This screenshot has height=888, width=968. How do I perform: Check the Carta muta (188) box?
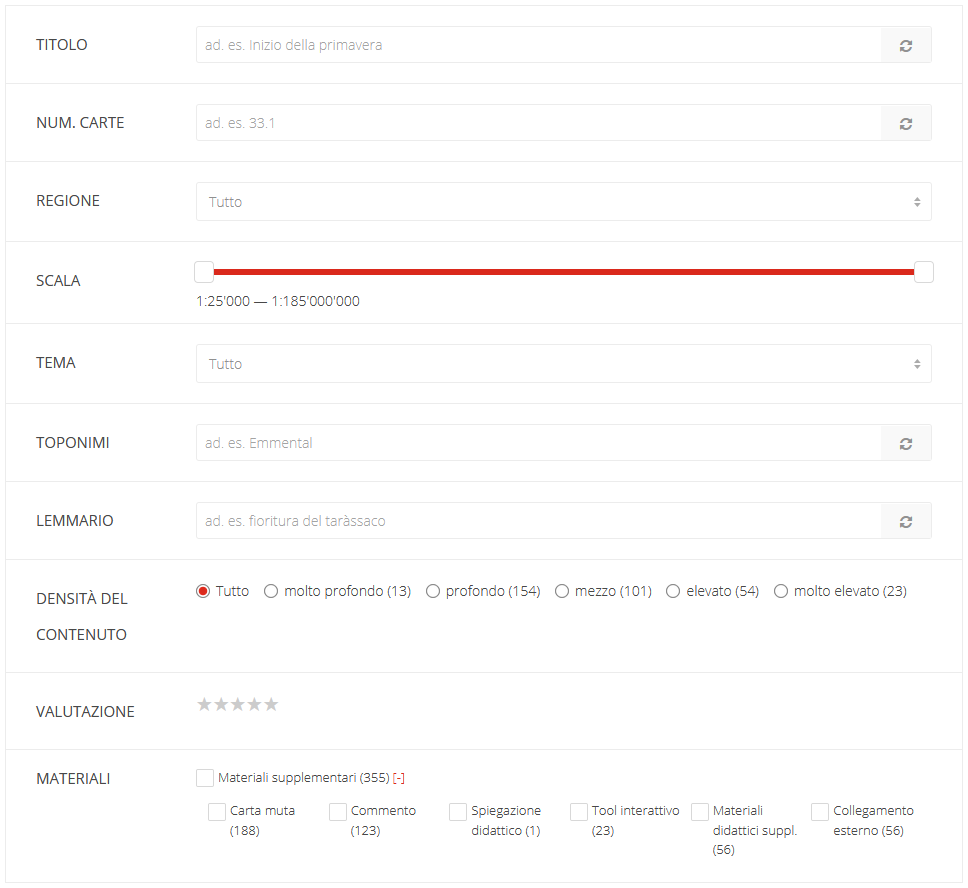pos(217,811)
